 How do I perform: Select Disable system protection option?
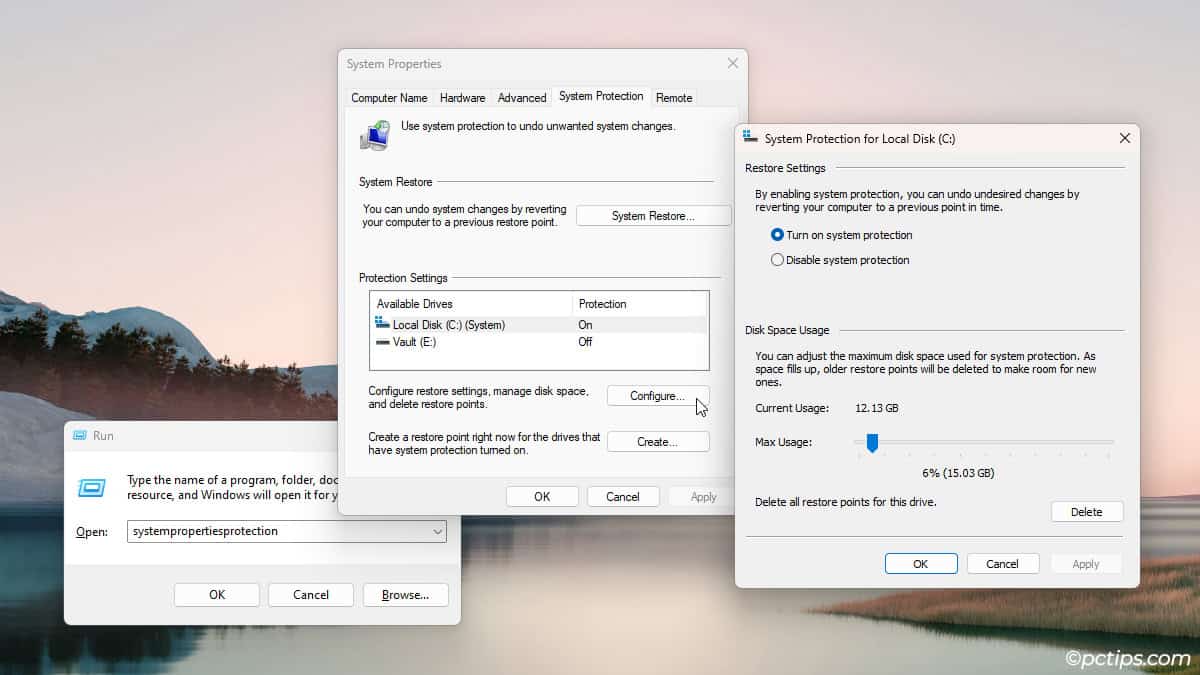(x=778, y=260)
